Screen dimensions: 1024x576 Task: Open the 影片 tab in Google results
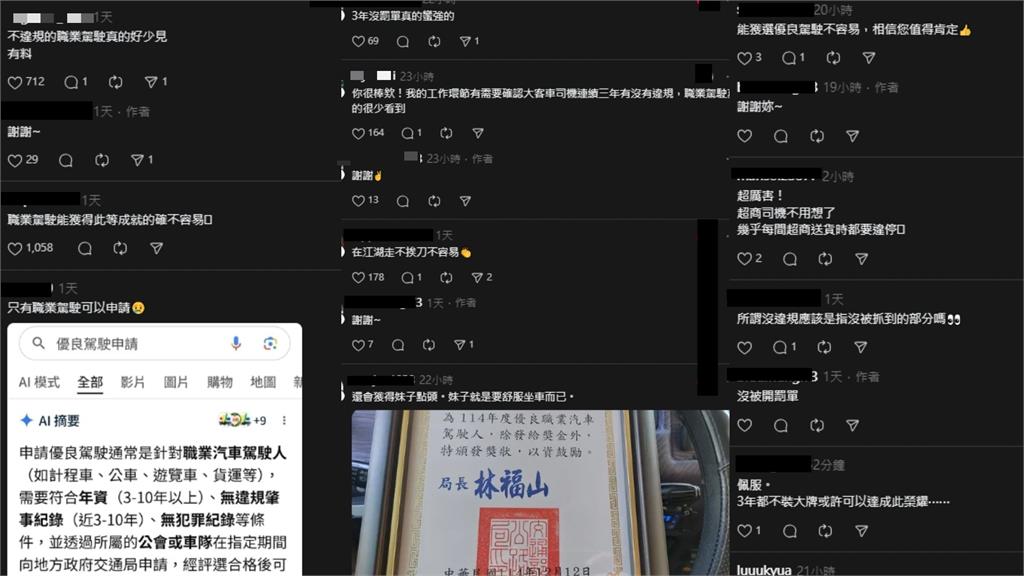click(131, 383)
